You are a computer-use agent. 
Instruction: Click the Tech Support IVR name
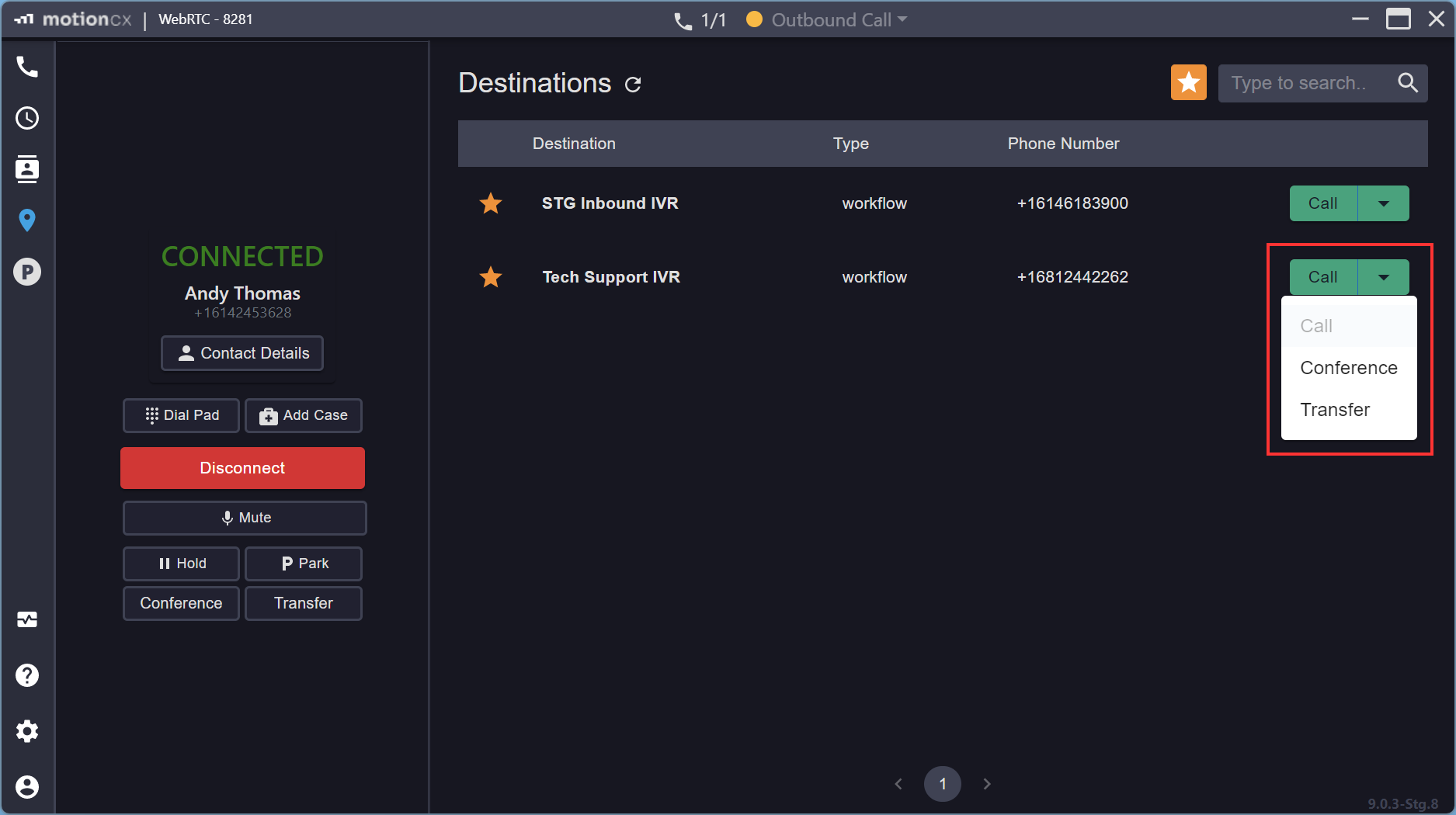pos(611,277)
